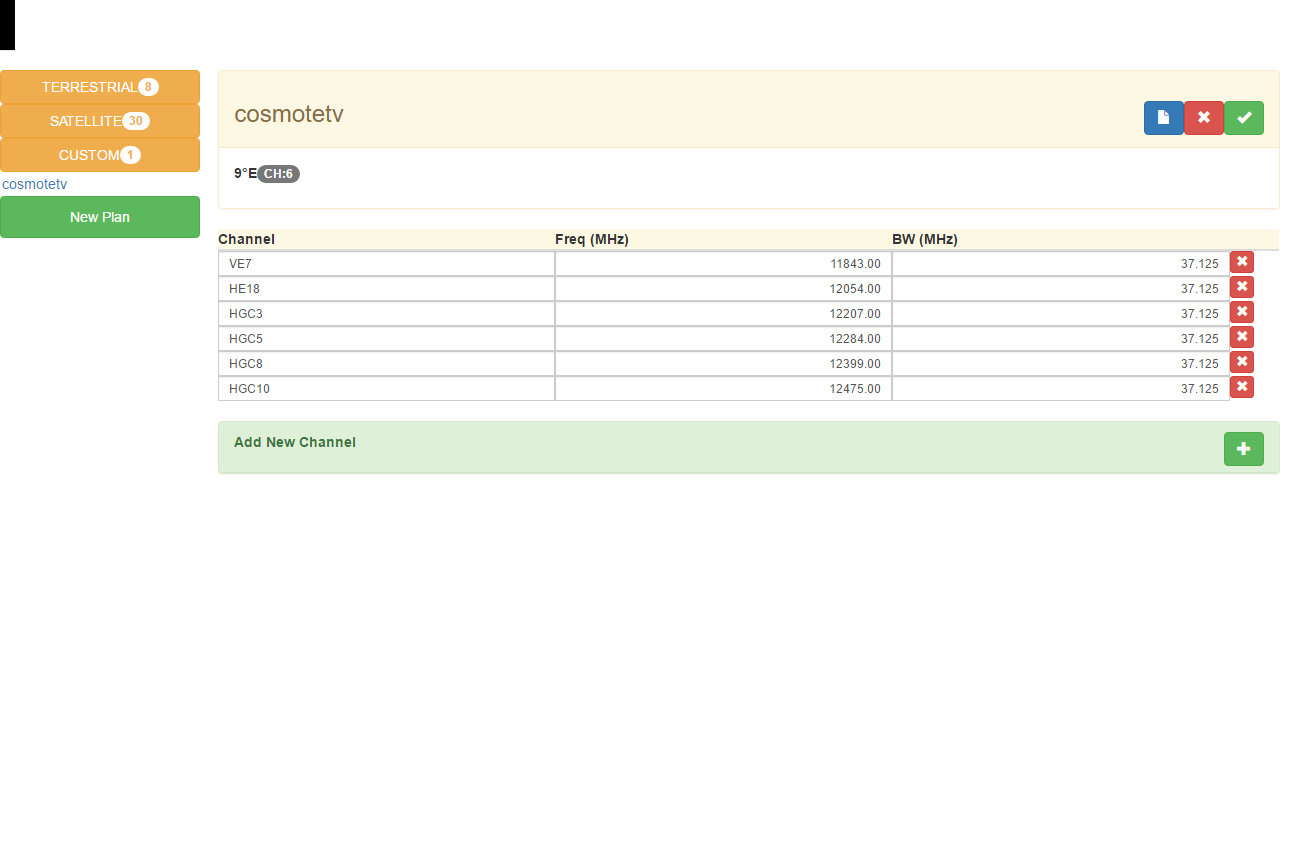Image resolution: width=1295 pixels, height=866 pixels.
Task: Click the 12284.00 frequency field
Action: [723, 339]
